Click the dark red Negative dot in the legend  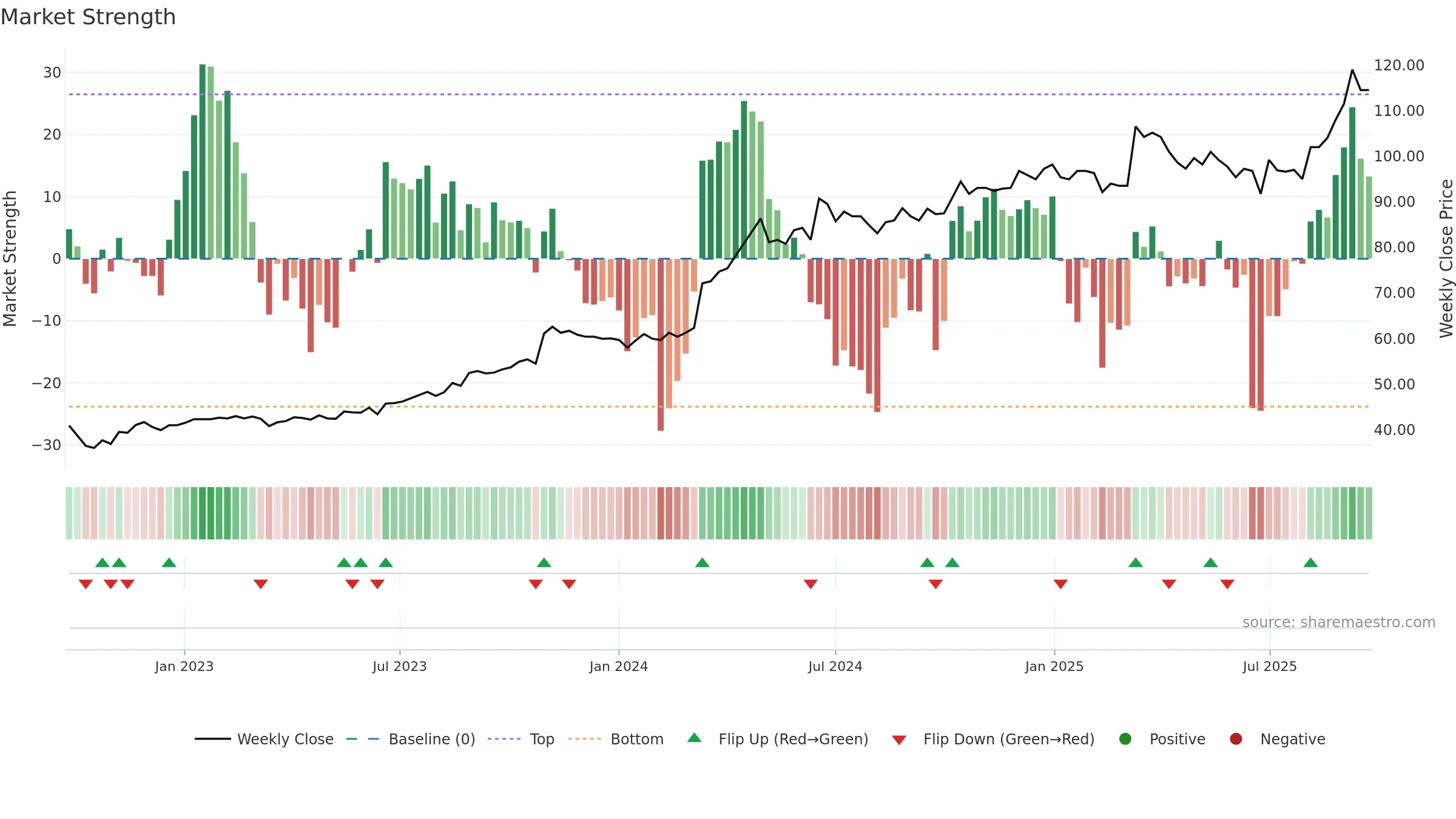tap(1236, 739)
